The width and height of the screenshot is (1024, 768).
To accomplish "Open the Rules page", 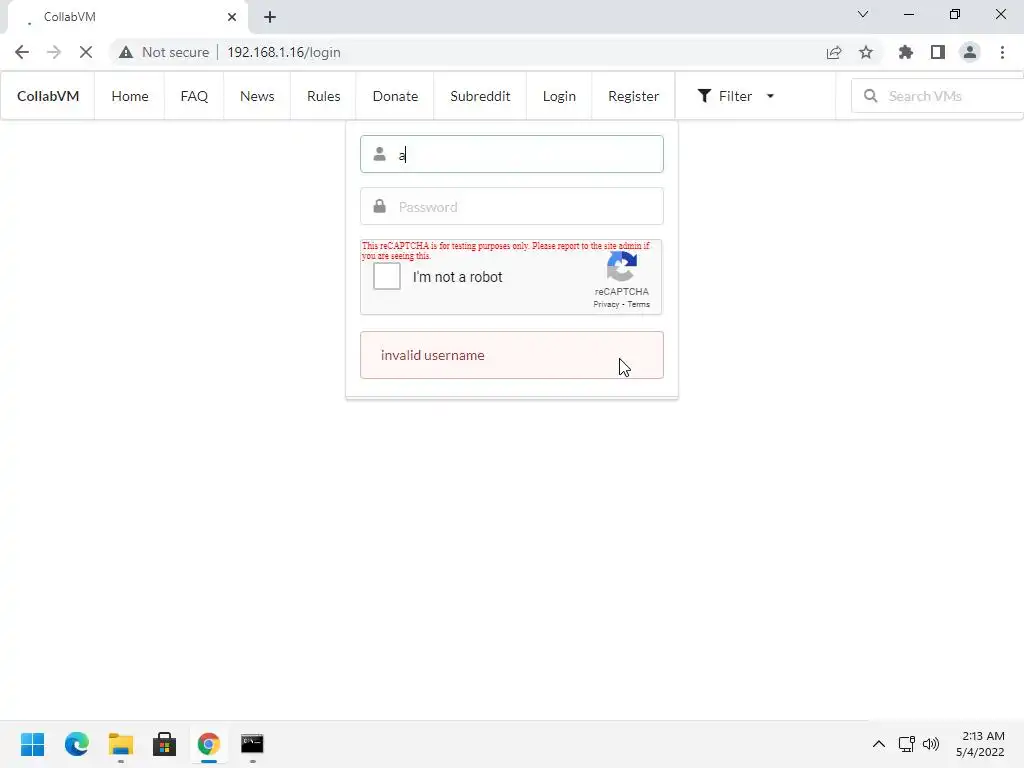I will [324, 96].
